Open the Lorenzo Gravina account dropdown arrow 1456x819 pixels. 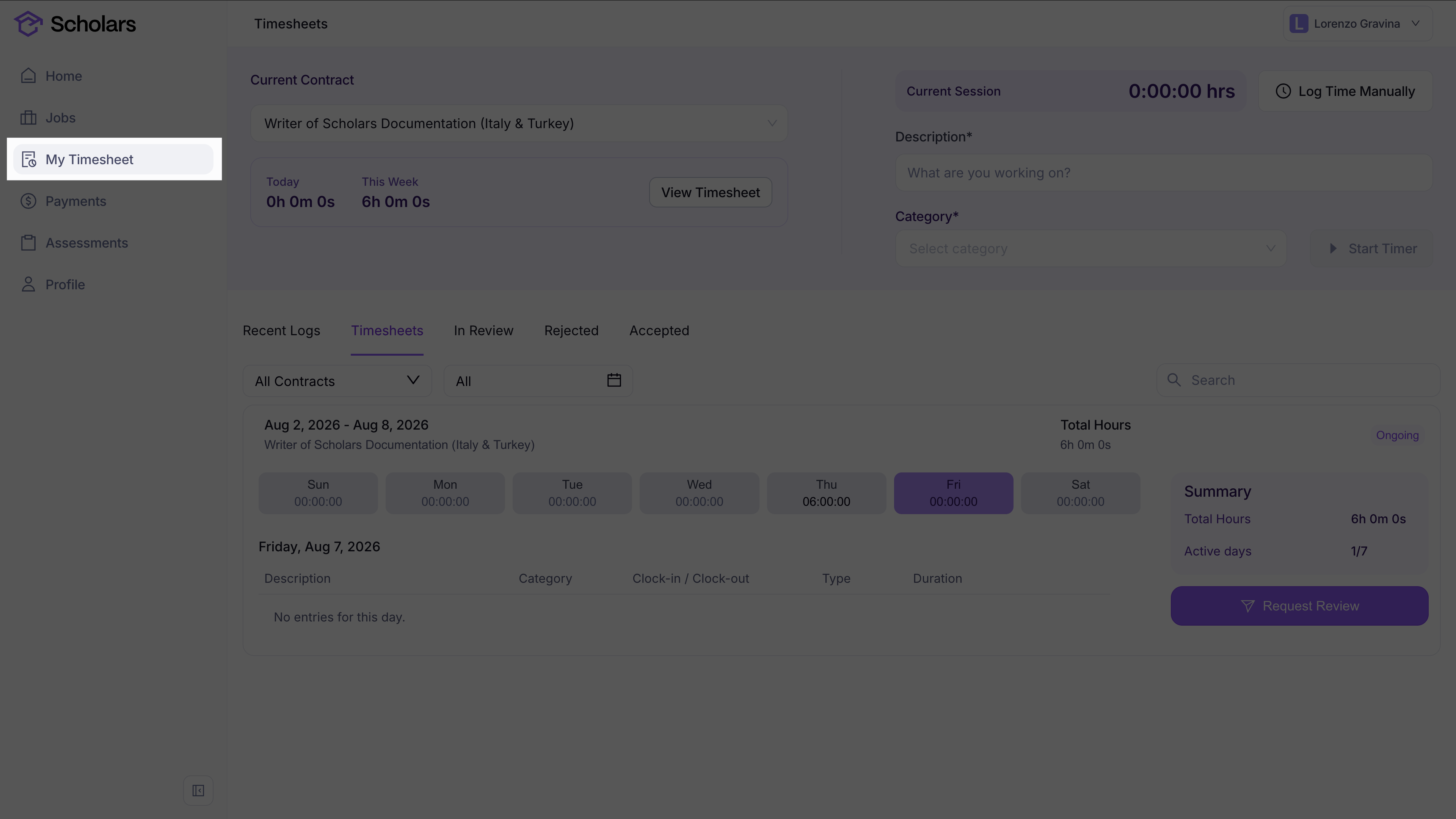1416,24
